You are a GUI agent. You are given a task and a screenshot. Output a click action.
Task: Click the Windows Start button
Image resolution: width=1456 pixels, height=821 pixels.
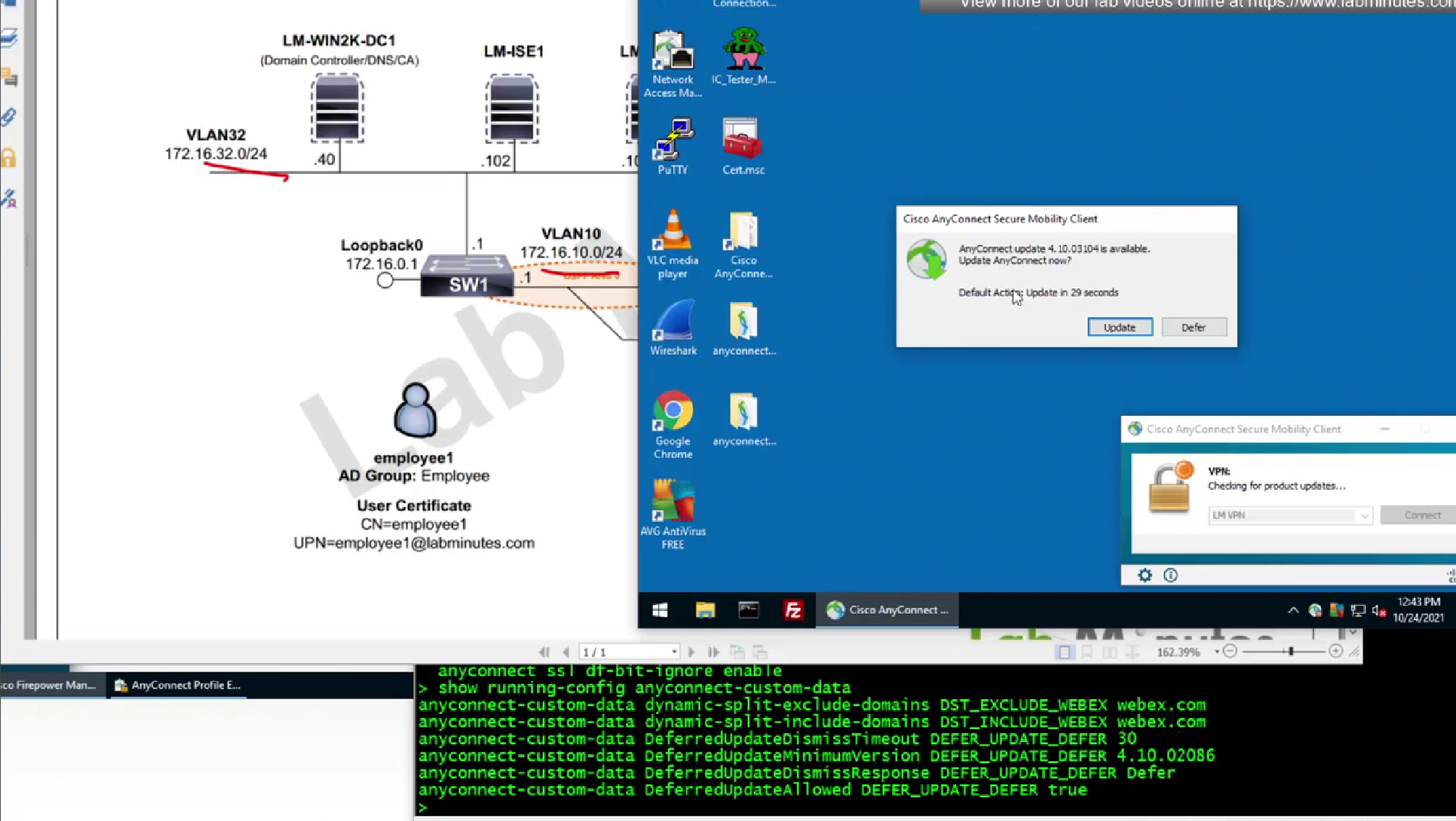point(660,610)
